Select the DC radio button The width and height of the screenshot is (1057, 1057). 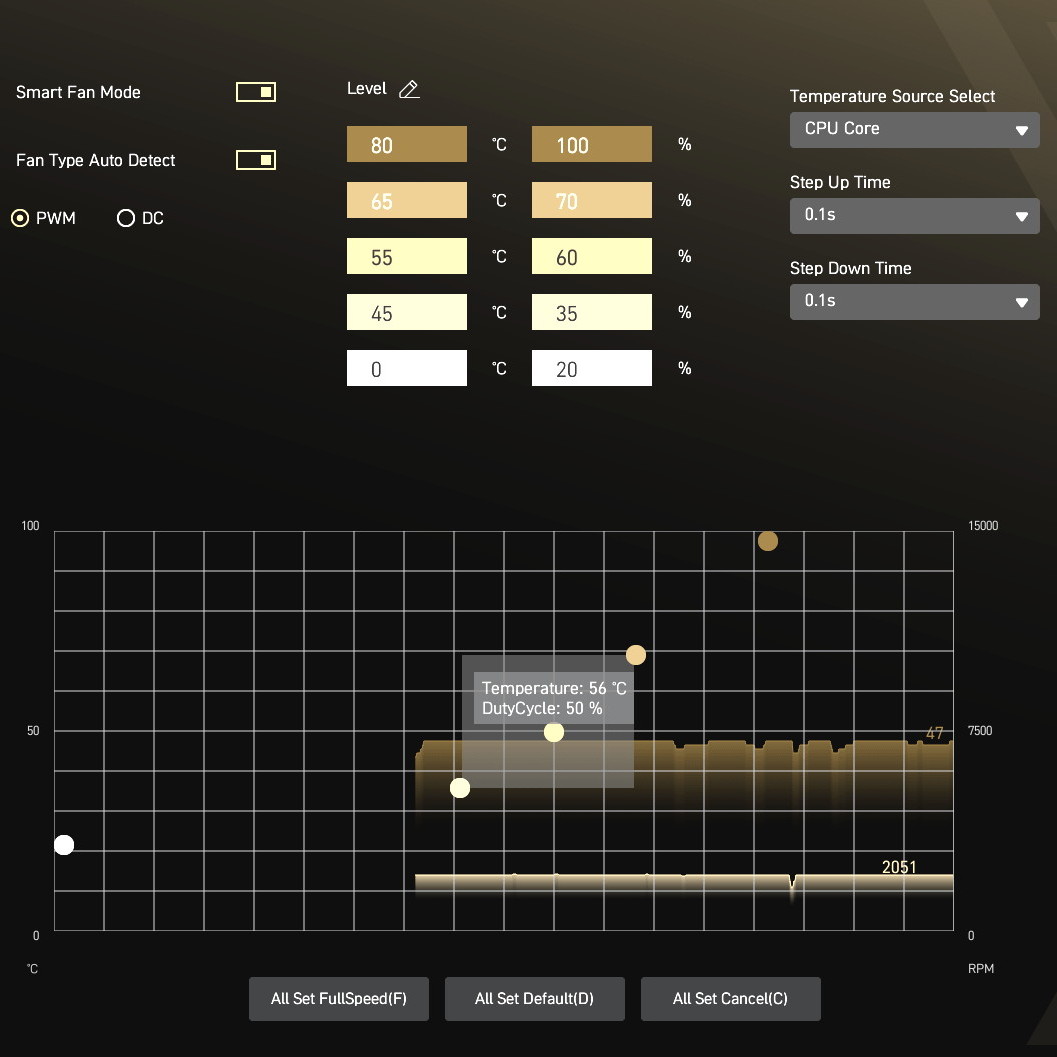click(x=126, y=218)
